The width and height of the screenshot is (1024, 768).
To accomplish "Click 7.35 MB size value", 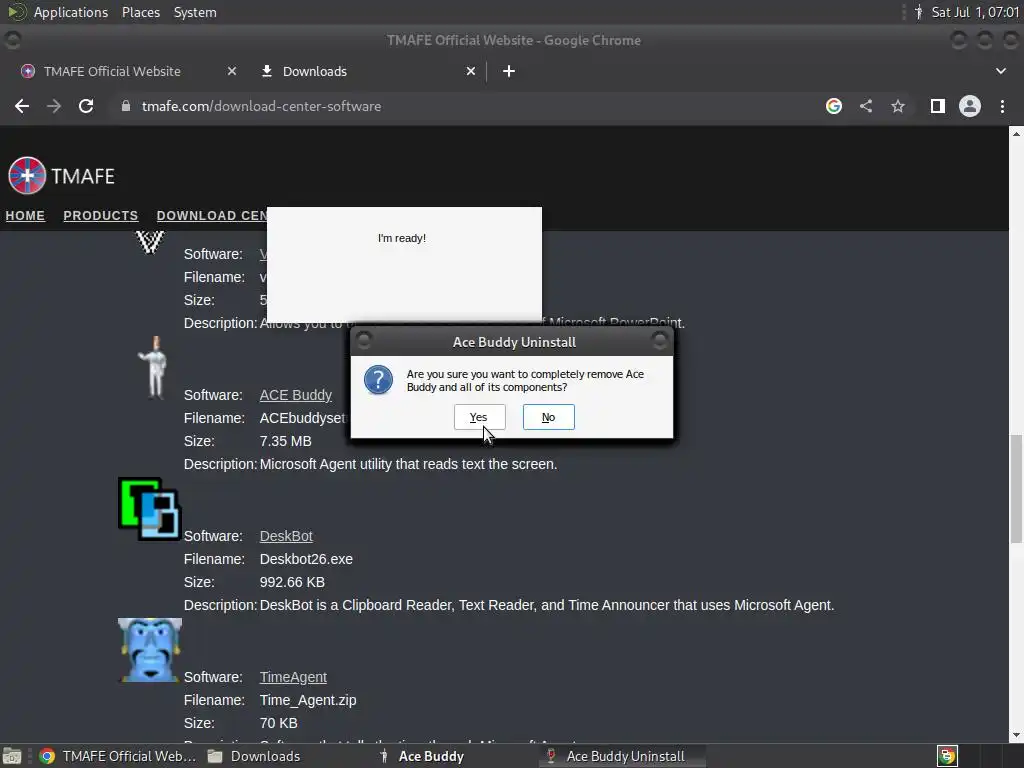I will 285,441.
